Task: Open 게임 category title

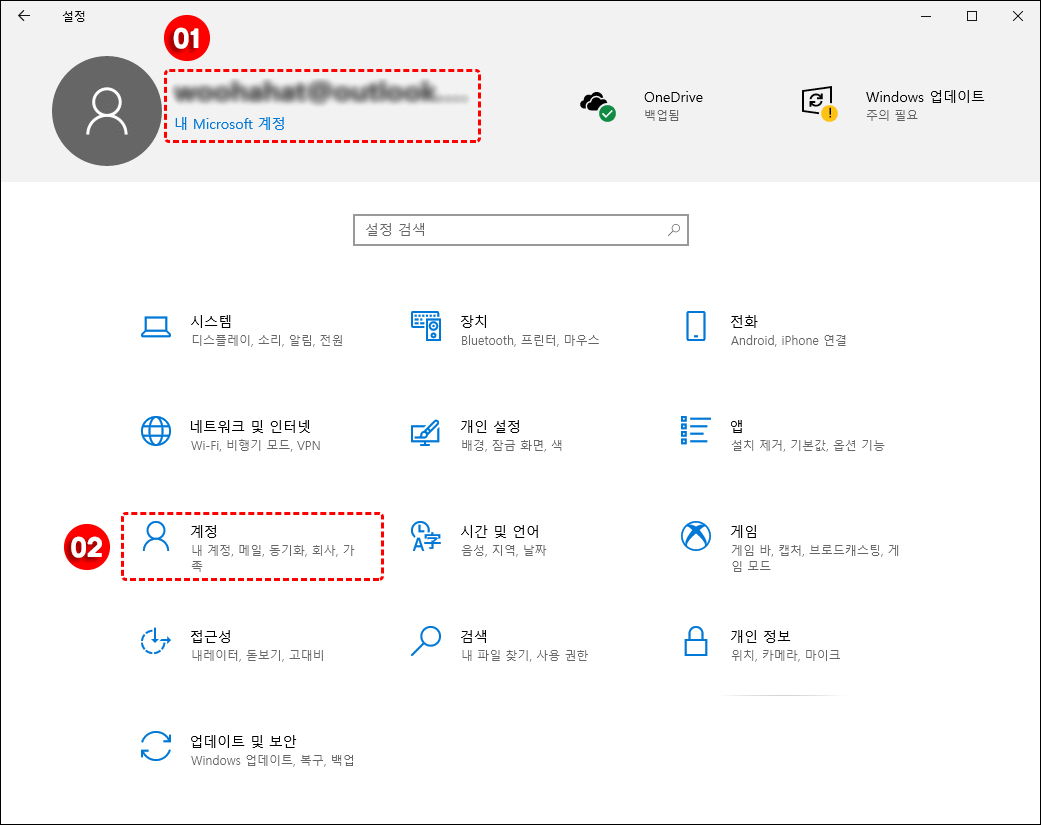Action: pyautogui.click(x=744, y=531)
